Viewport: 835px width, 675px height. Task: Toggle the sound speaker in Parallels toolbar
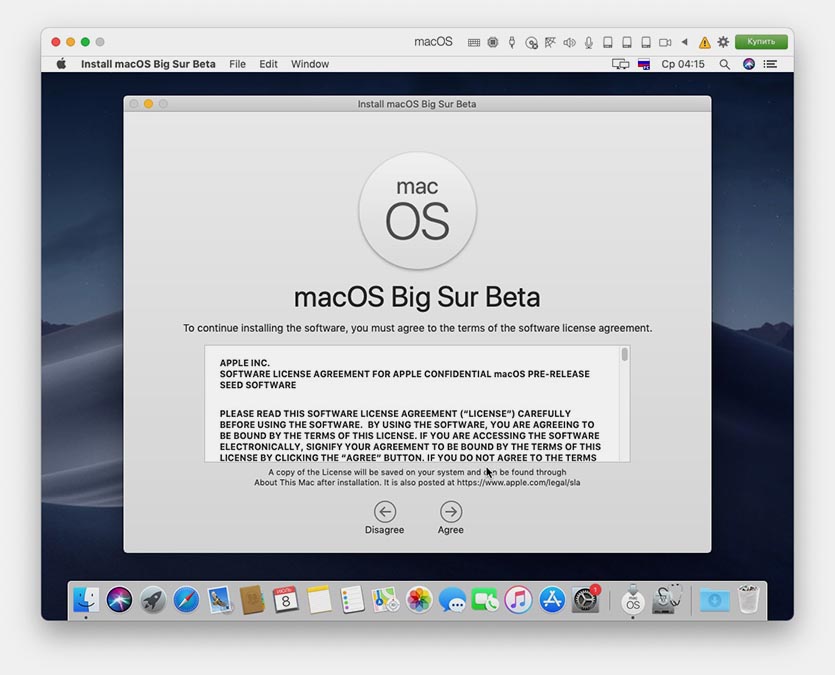[x=569, y=42]
